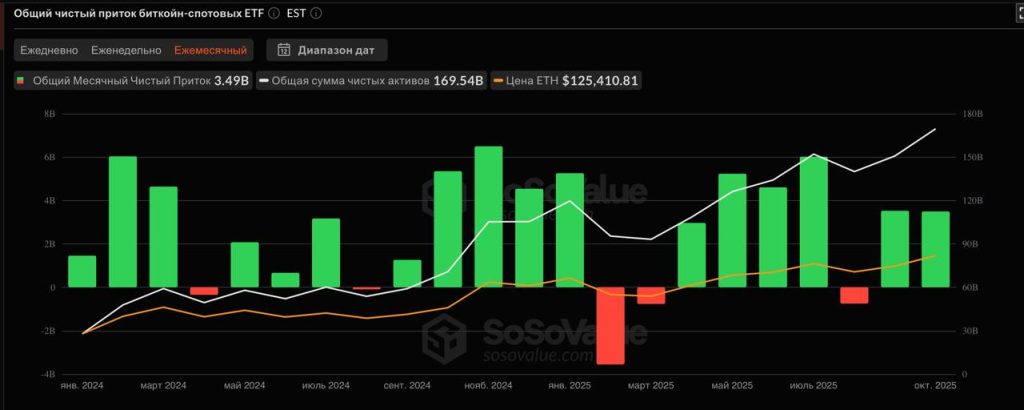Click the июль 2024 axis label
The image size is (1024, 410).
point(326,386)
